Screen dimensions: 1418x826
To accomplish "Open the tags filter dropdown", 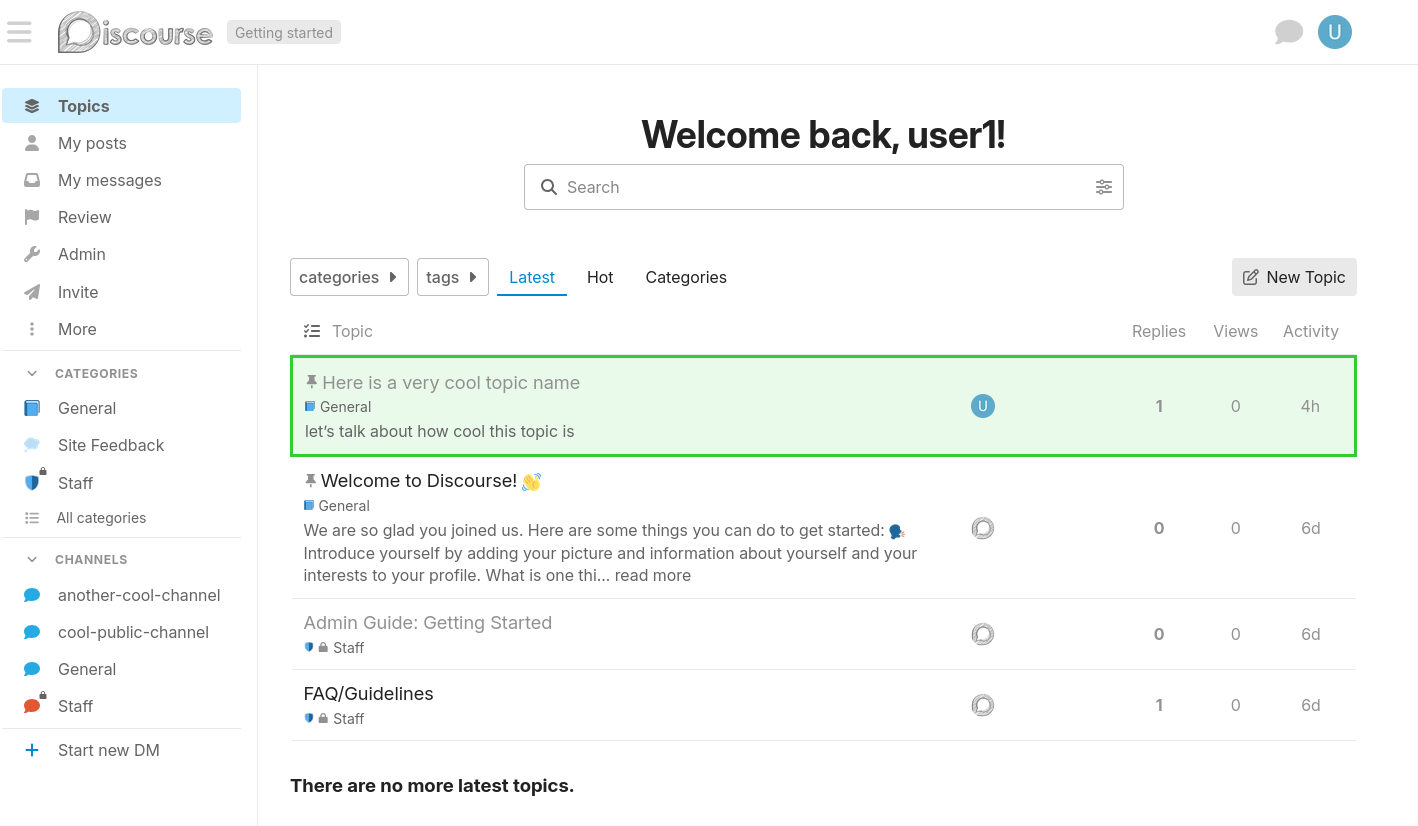I will point(452,277).
